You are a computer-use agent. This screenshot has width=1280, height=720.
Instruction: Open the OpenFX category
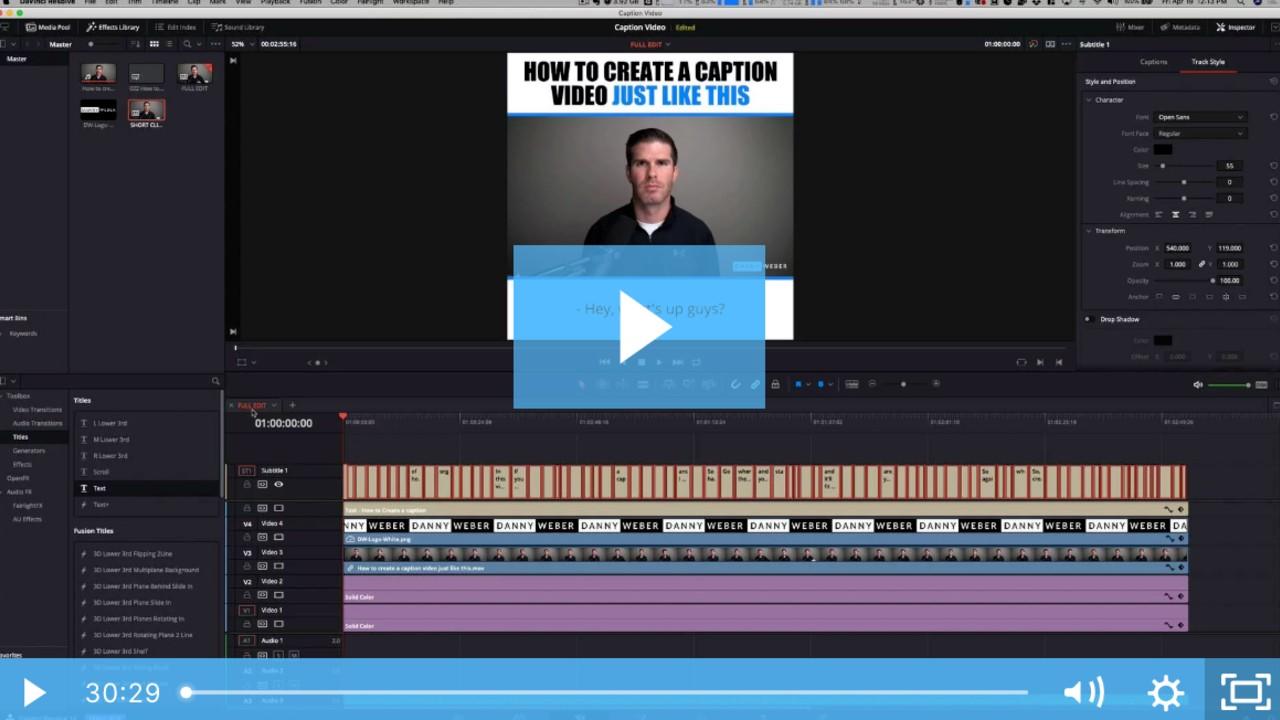[x=18, y=478]
